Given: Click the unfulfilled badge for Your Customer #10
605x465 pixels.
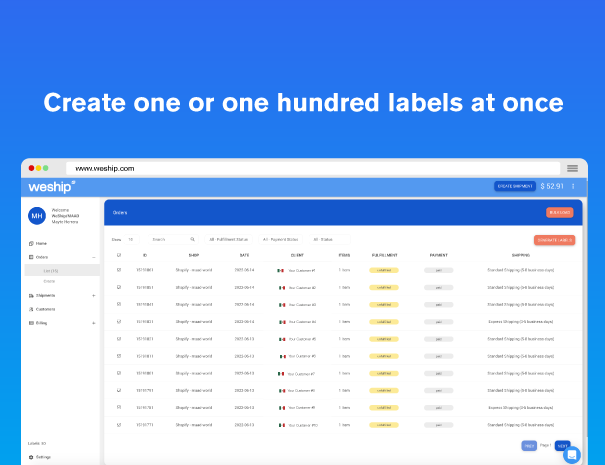Looking at the screenshot, I should coord(384,425).
